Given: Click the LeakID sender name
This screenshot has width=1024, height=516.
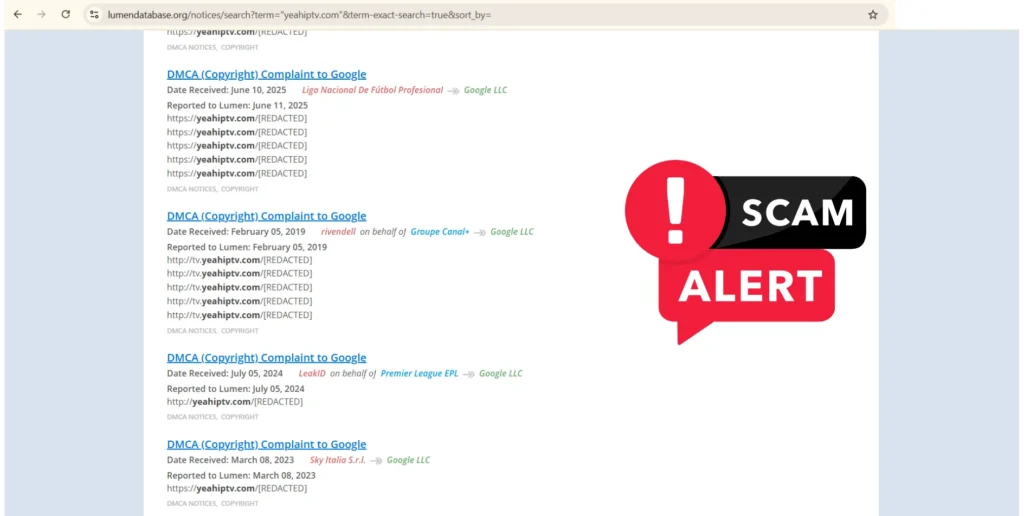Looking at the screenshot, I should pyautogui.click(x=312, y=374).
